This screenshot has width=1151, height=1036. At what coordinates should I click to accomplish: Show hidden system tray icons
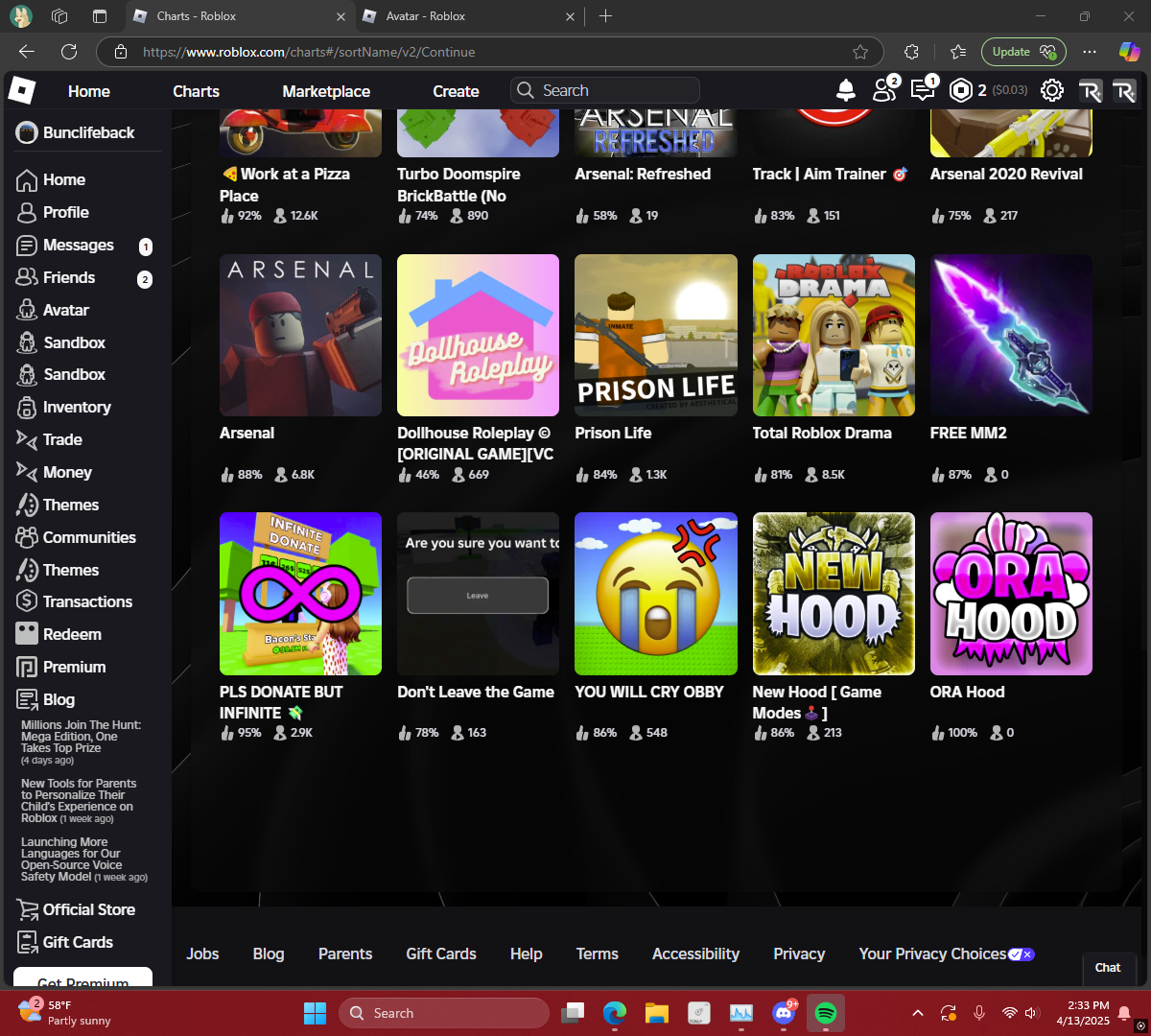[x=918, y=1013]
